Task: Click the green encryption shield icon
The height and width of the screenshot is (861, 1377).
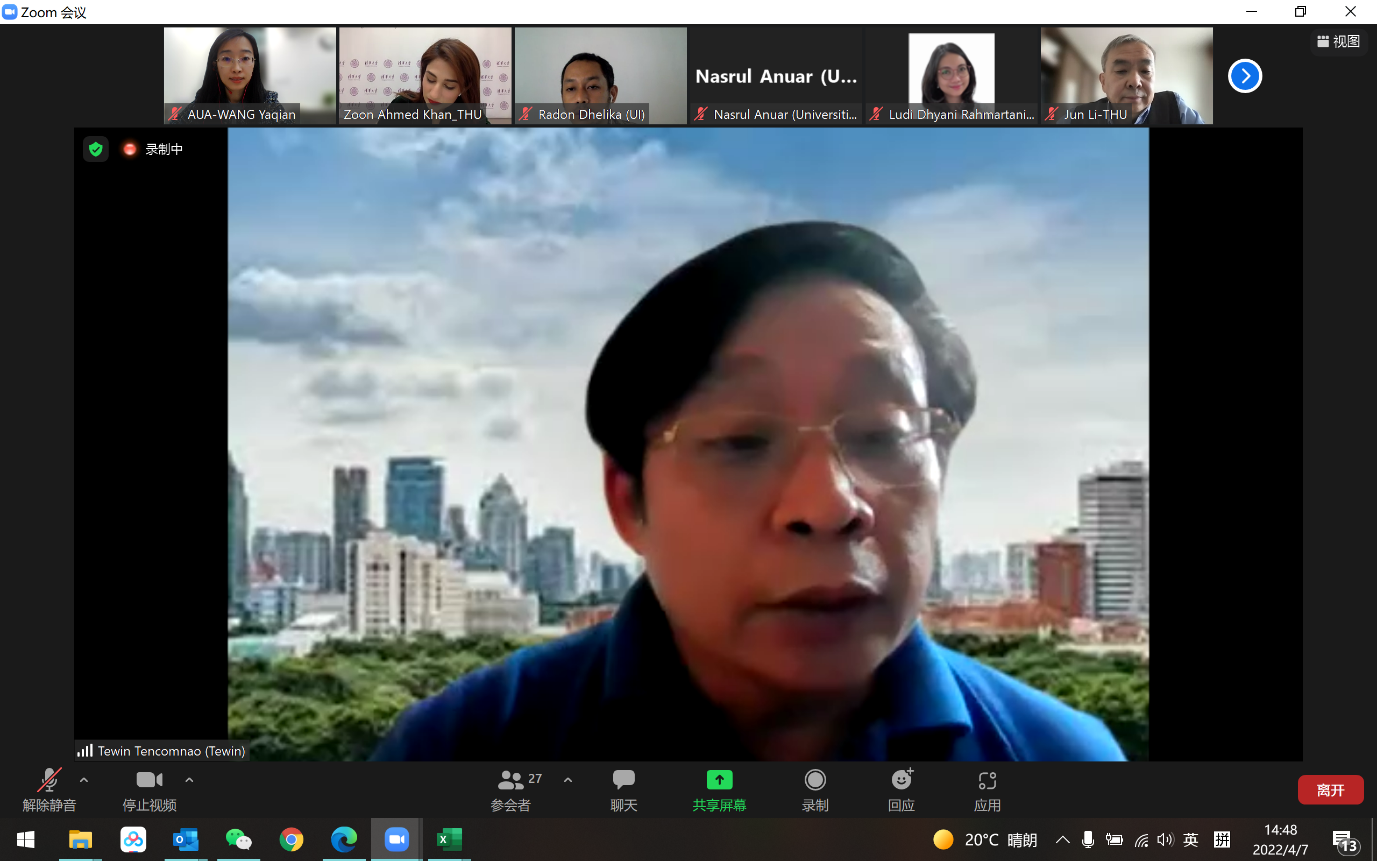Action: coord(96,149)
